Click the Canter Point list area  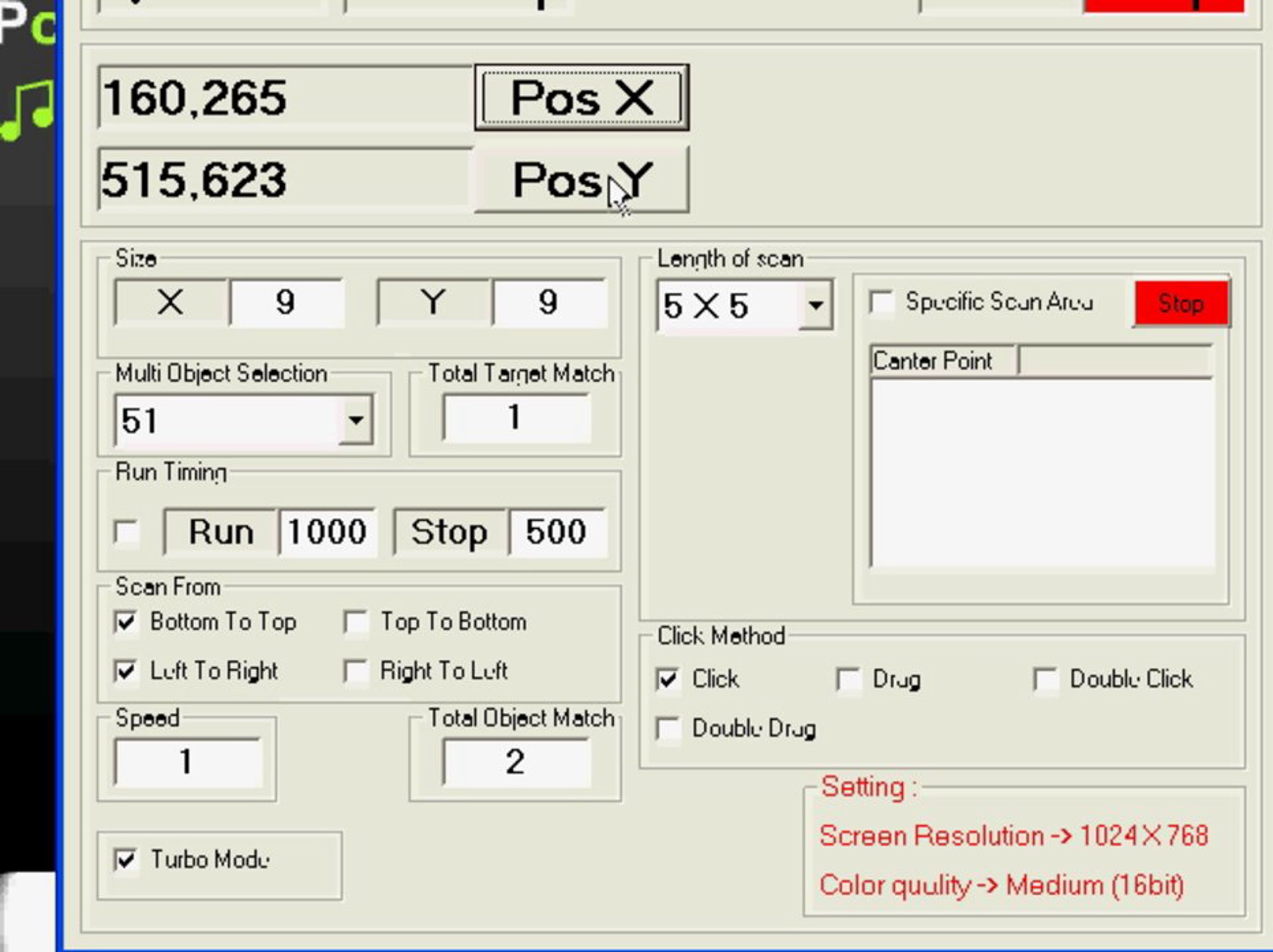click(1042, 473)
